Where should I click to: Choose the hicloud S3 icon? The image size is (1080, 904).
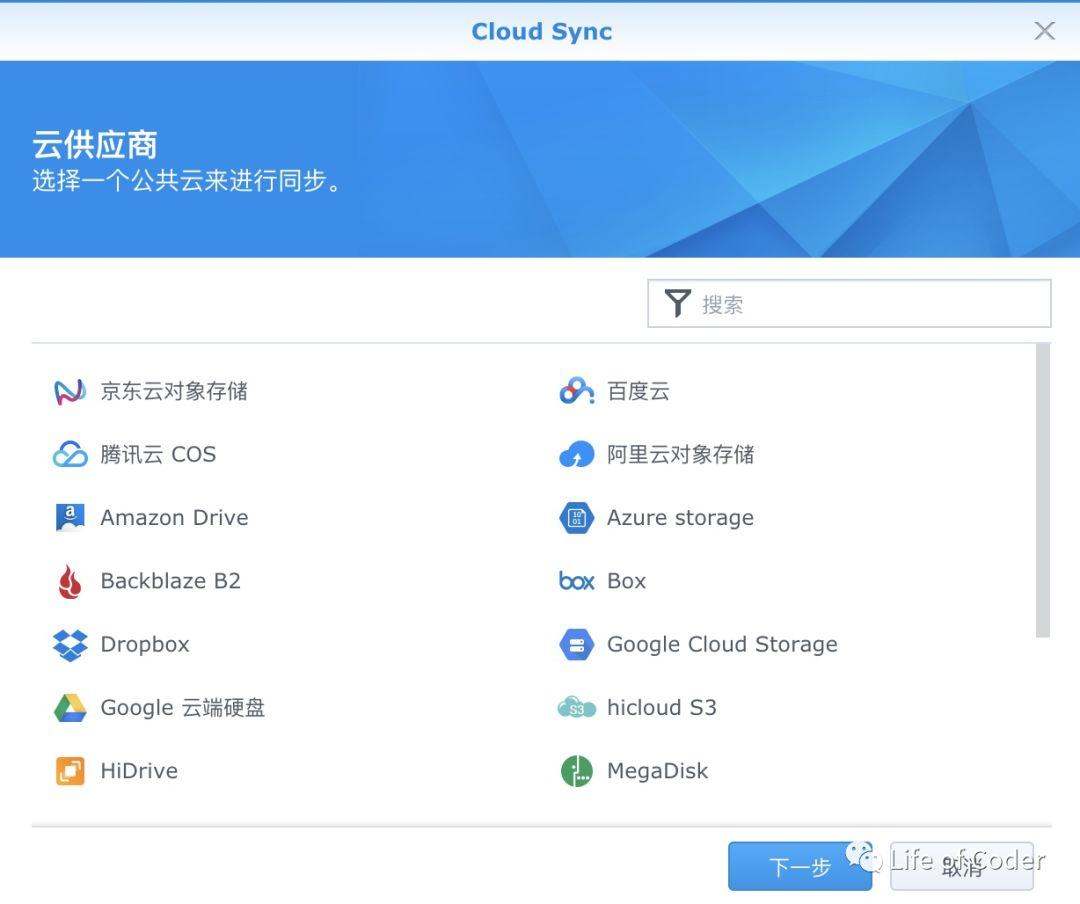[x=576, y=708]
